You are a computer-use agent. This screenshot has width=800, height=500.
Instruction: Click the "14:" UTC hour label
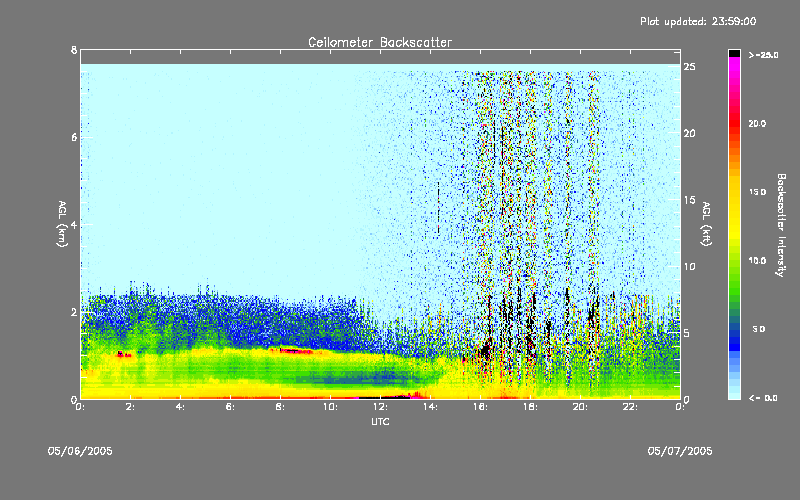pyautogui.click(x=430, y=407)
